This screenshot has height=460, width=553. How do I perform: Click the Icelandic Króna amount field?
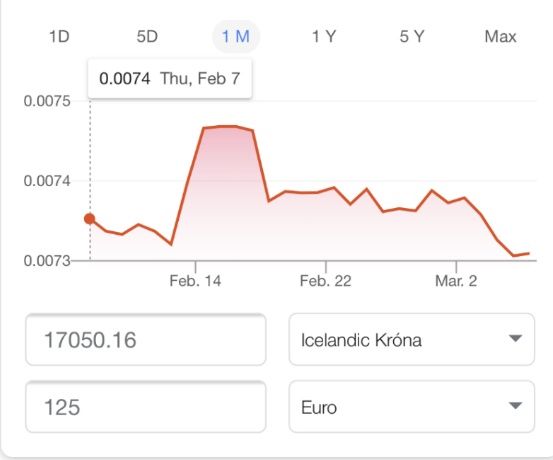(x=146, y=339)
